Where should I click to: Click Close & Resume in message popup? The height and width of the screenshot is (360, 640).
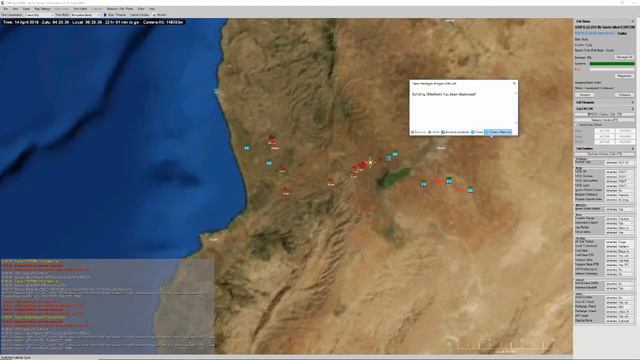(498, 132)
